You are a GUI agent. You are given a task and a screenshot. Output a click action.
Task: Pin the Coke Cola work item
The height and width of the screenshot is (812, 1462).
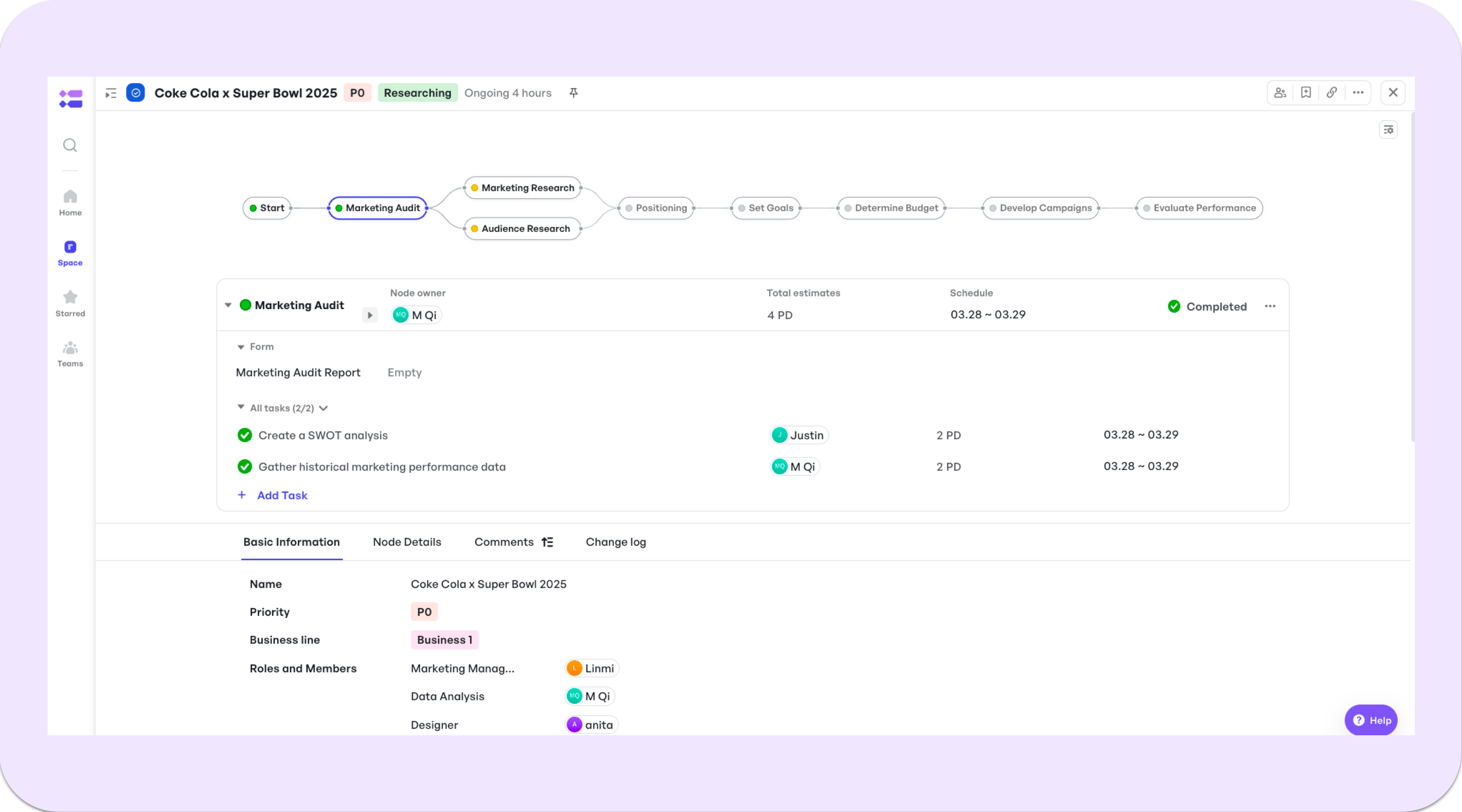574,92
